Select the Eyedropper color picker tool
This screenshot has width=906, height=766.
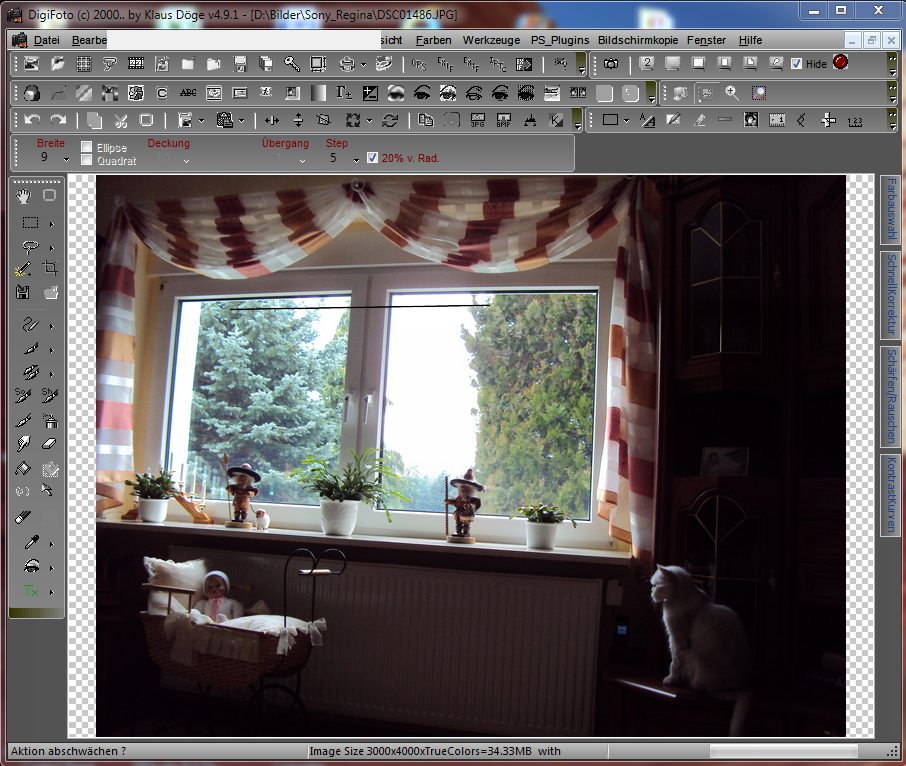coord(31,543)
